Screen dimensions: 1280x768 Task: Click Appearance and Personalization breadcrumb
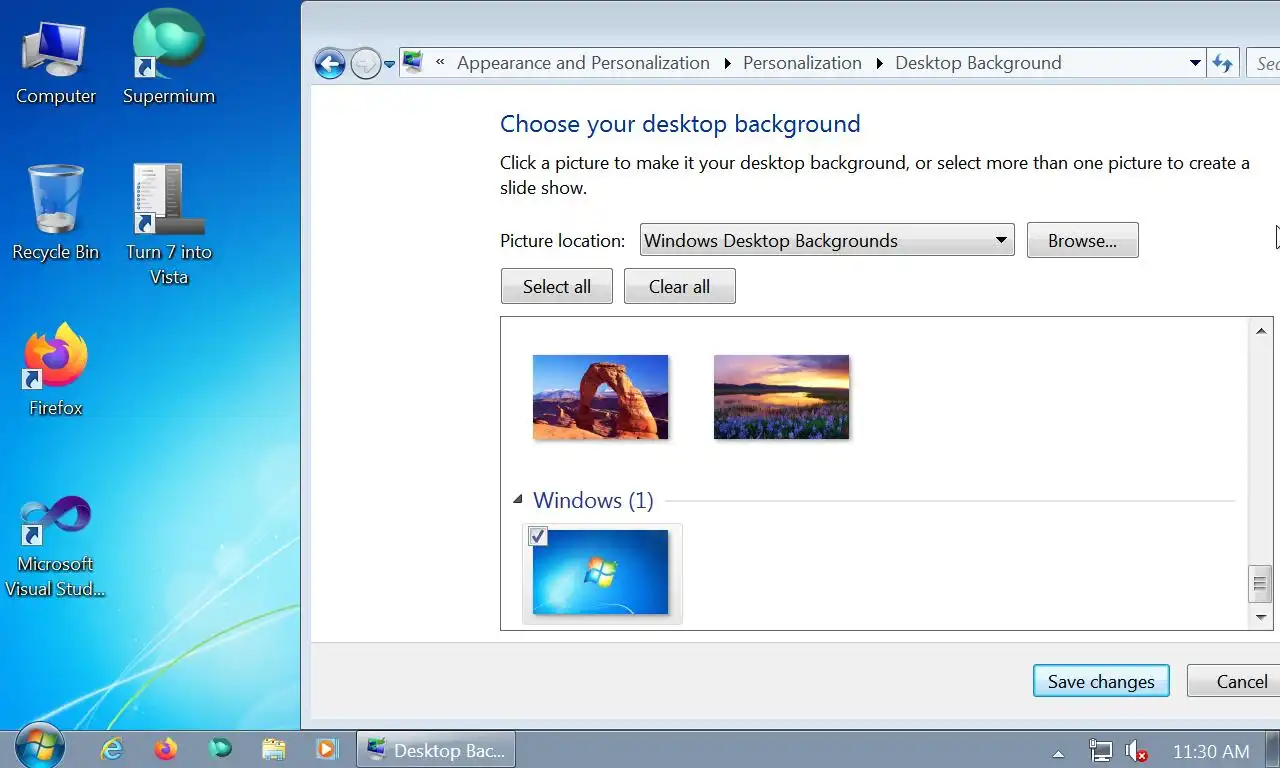(583, 63)
